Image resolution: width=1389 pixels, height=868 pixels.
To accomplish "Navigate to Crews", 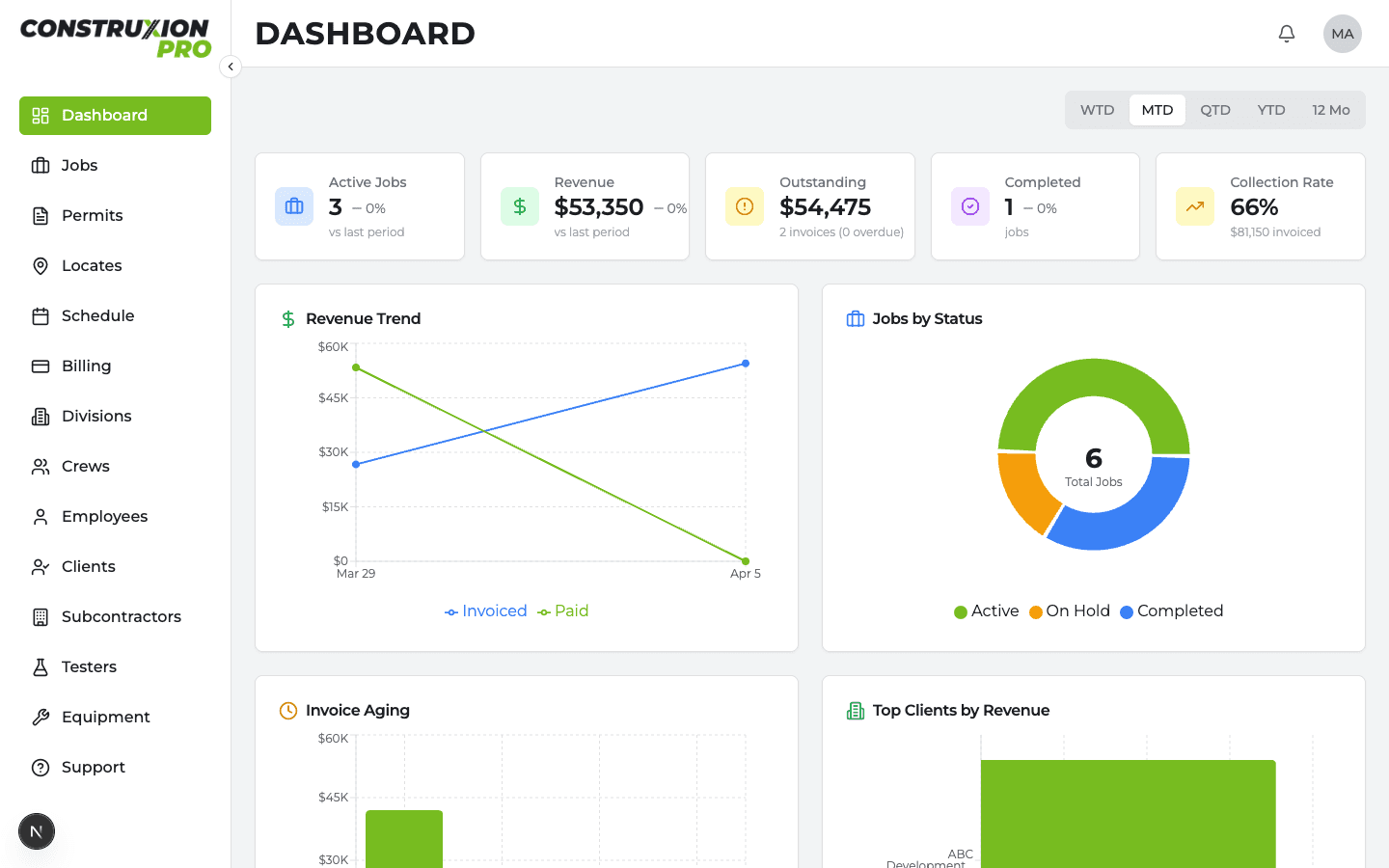I will (115, 467).
